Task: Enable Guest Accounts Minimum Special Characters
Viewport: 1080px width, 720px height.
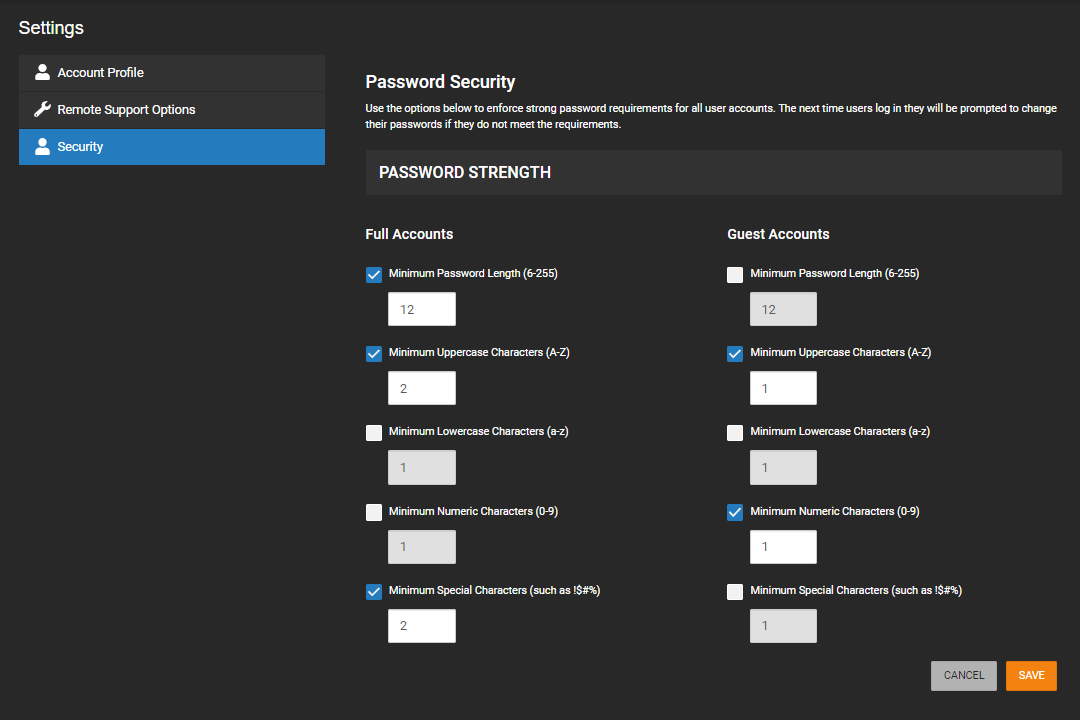Action: 735,592
